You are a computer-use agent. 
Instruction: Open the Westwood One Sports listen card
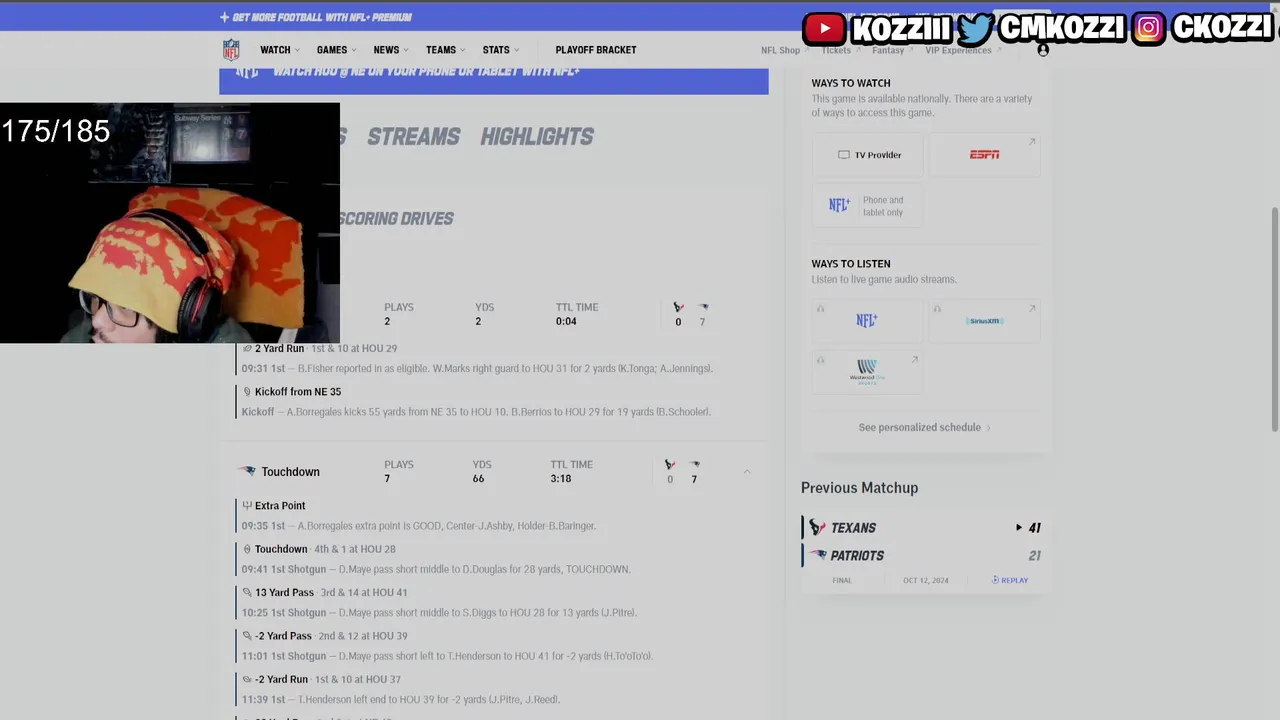[867, 371]
